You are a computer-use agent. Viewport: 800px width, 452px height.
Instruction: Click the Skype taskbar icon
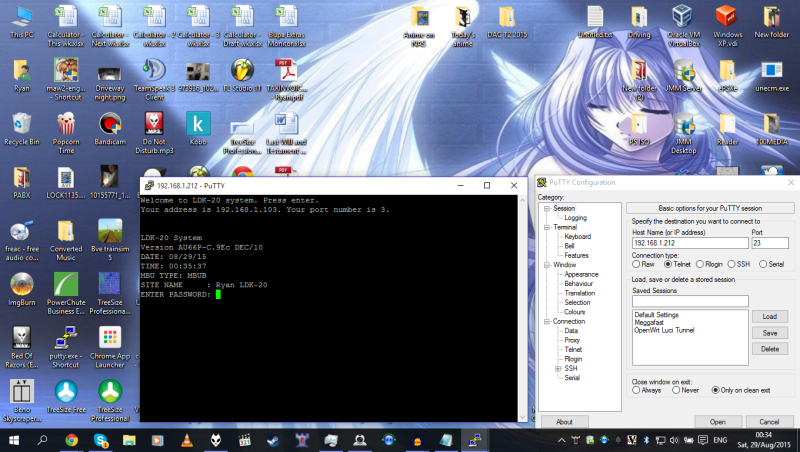[101, 440]
